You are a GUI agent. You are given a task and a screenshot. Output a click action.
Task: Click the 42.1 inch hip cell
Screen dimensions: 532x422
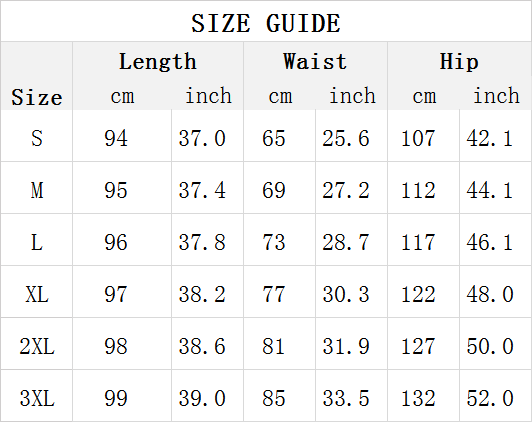tap(490, 138)
